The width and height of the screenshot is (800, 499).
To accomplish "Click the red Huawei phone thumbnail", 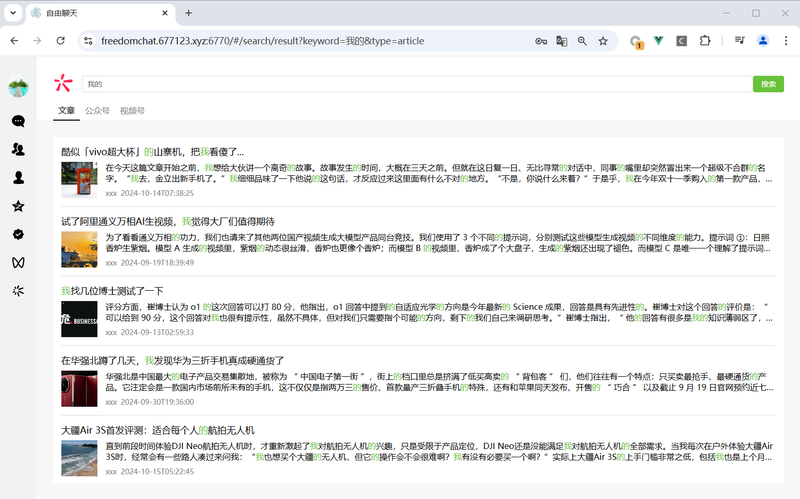I will point(79,389).
